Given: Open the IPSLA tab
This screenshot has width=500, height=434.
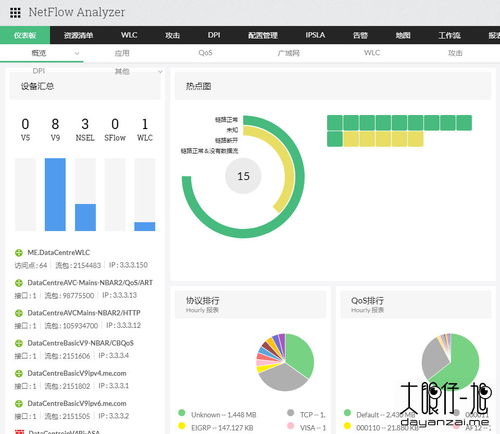Looking at the screenshot, I should pyautogui.click(x=315, y=35).
